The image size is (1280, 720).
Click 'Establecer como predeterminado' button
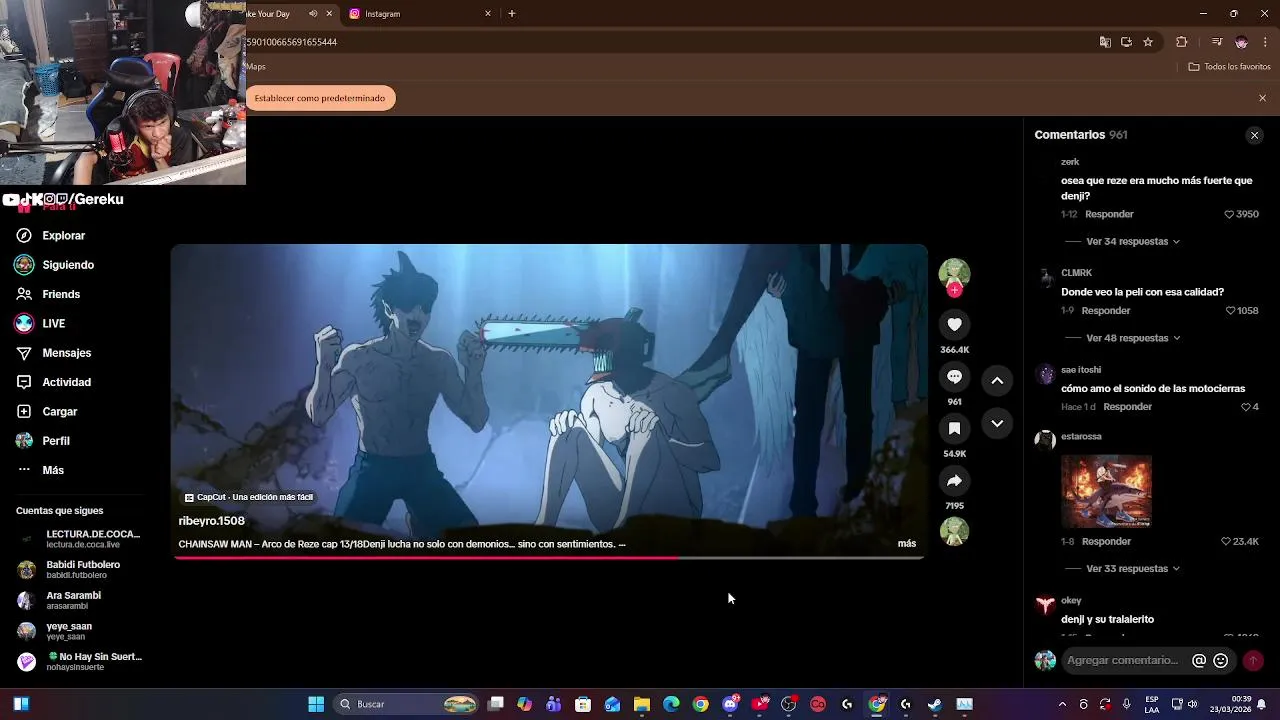tap(320, 98)
